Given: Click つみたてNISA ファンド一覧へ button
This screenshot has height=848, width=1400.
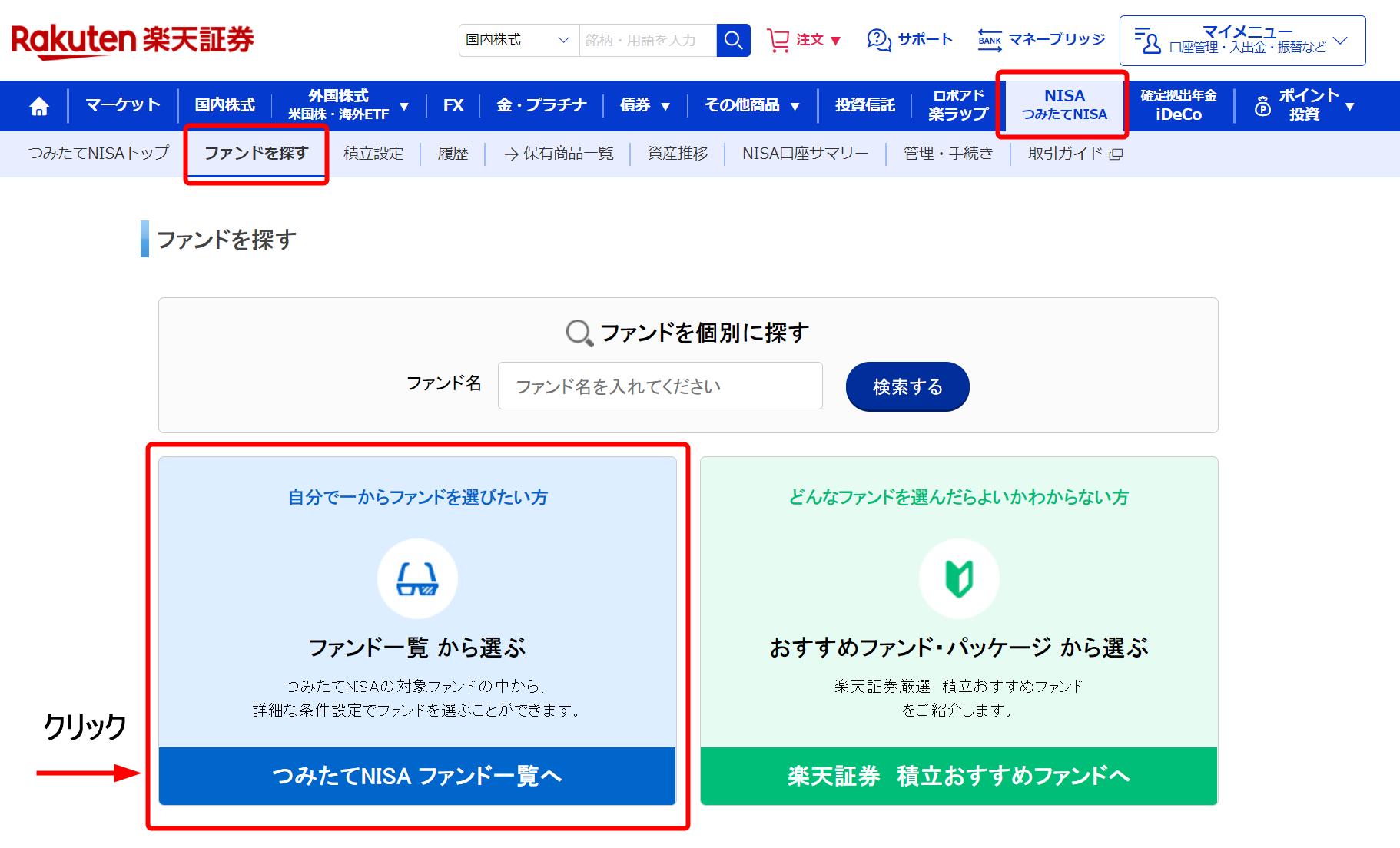Looking at the screenshot, I should click(417, 776).
